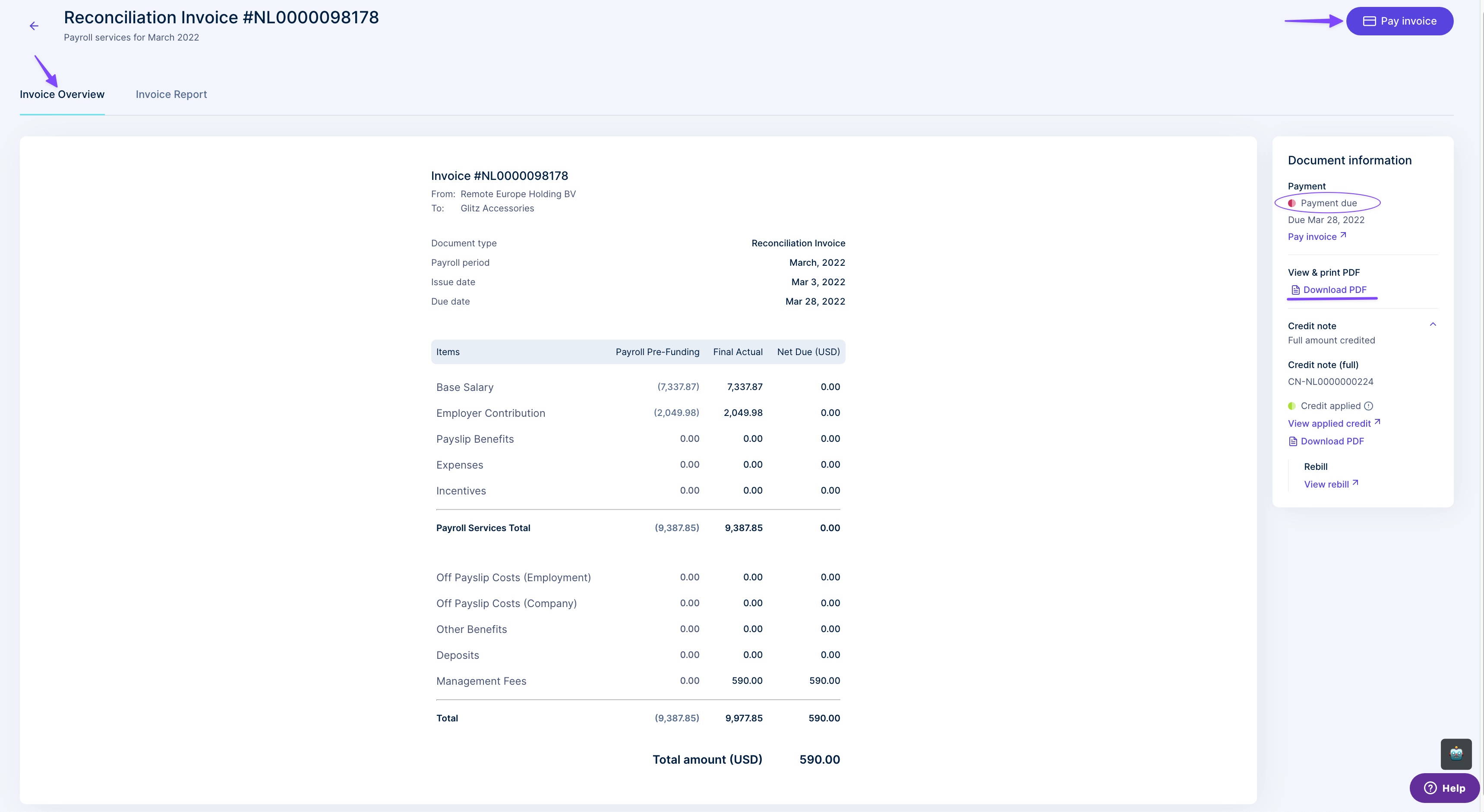The width and height of the screenshot is (1484, 812).
Task: Click the green Credit applied status dot
Action: (x=1291, y=406)
